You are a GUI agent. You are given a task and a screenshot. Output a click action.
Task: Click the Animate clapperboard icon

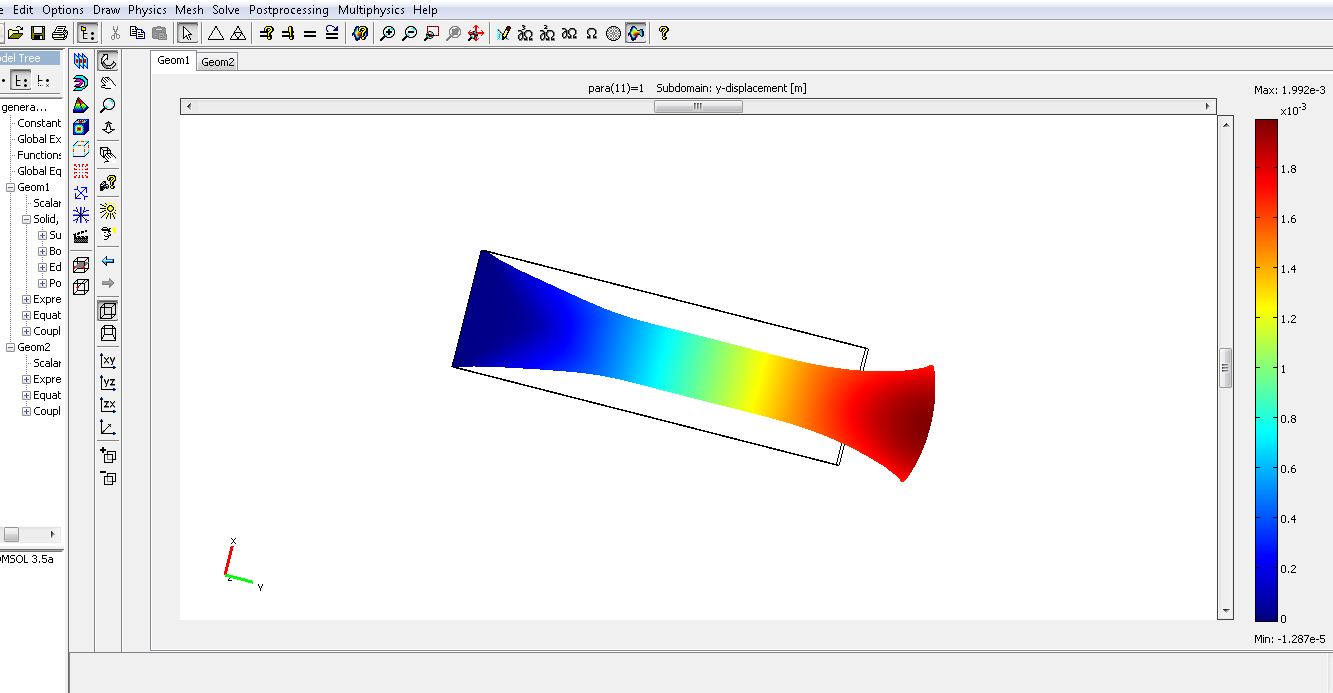(x=81, y=237)
